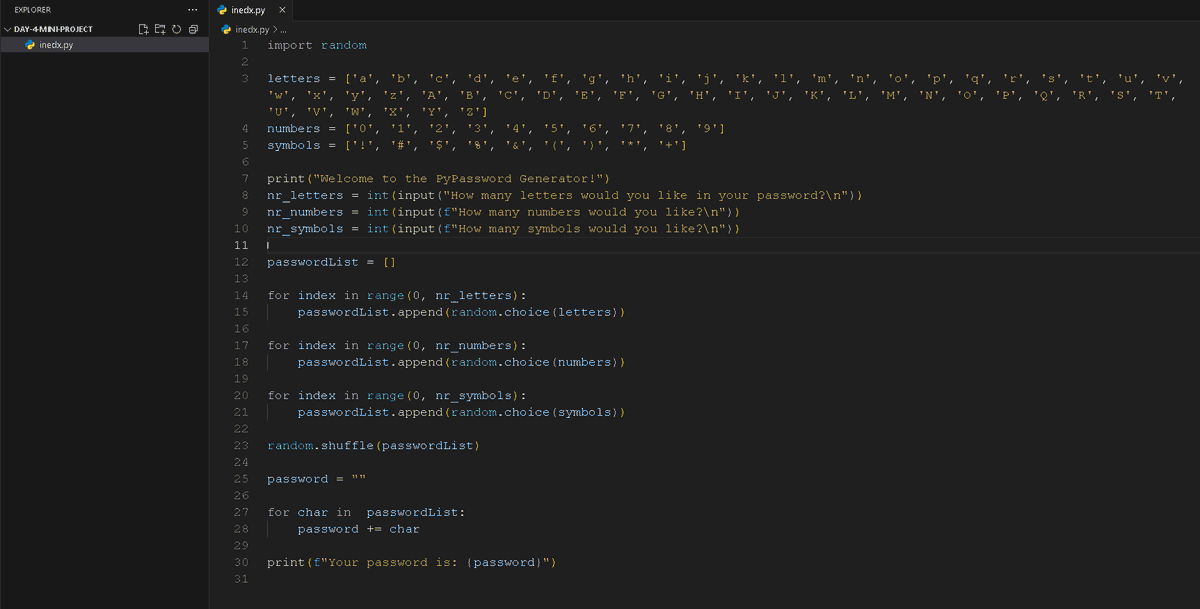Image resolution: width=1200 pixels, height=609 pixels.
Task: Click on the 'import random' line
Action: point(317,45)
